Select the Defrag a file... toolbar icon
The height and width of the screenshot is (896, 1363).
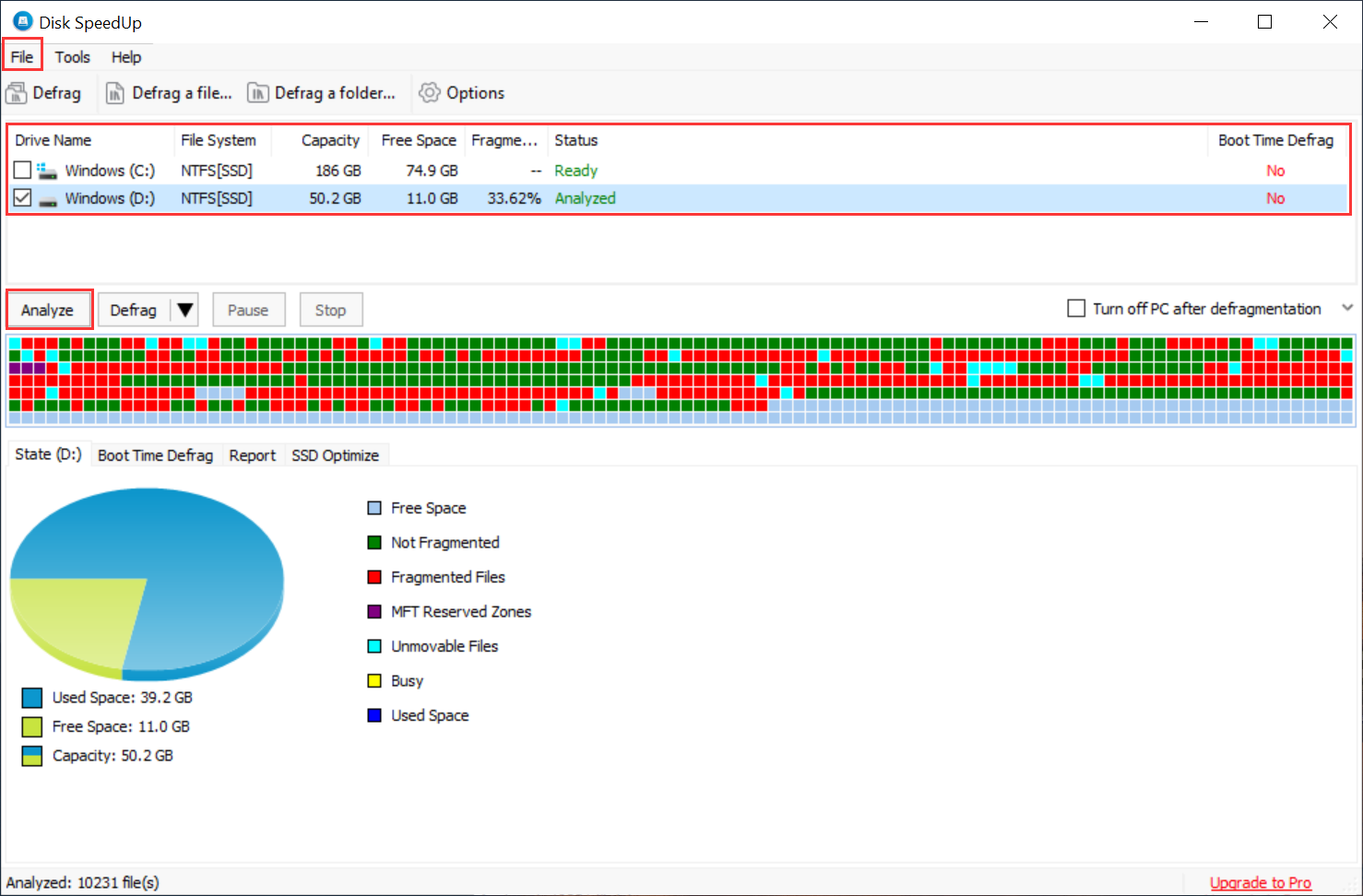click(116, 92)
